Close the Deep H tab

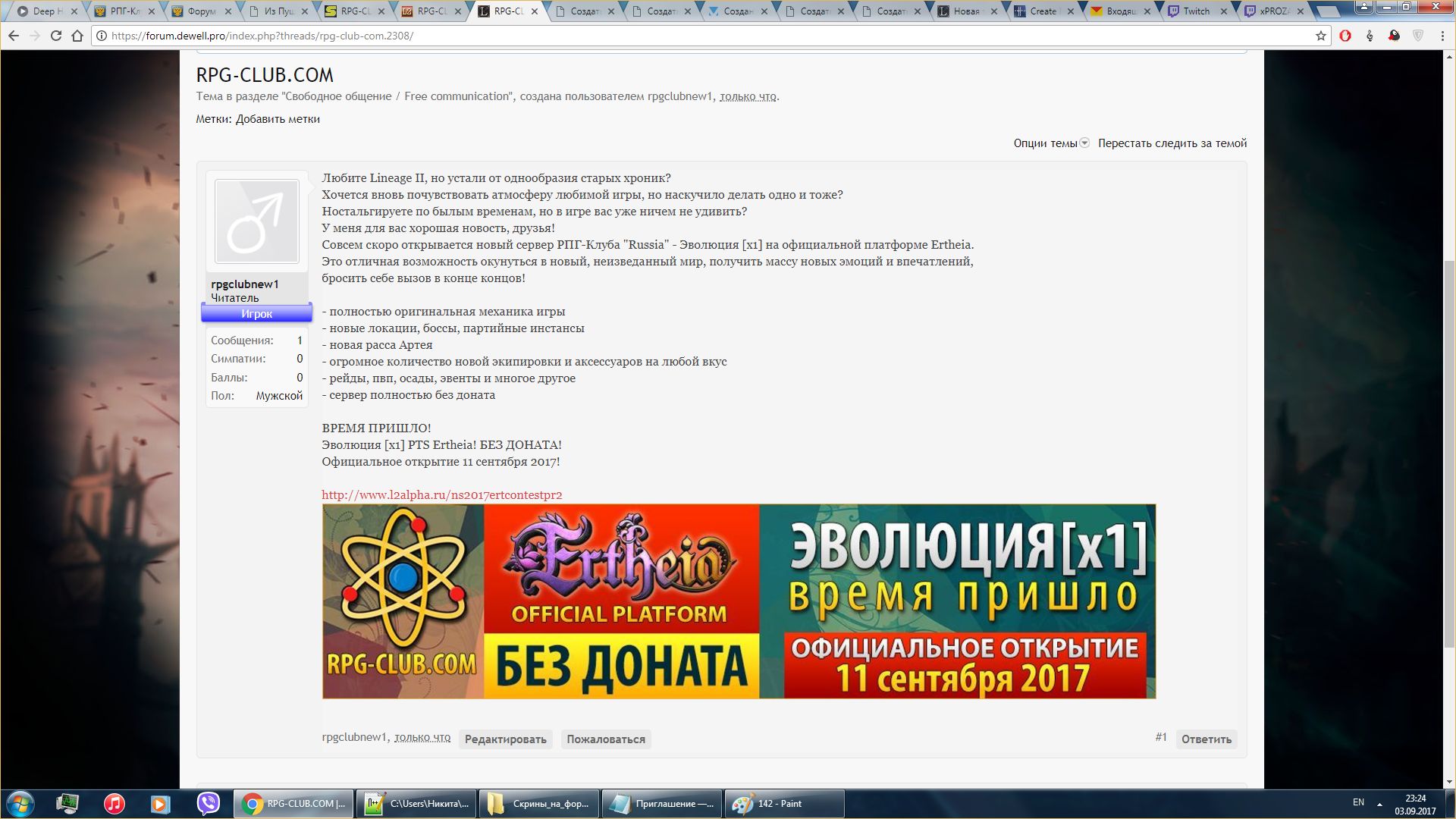[74, 11]
